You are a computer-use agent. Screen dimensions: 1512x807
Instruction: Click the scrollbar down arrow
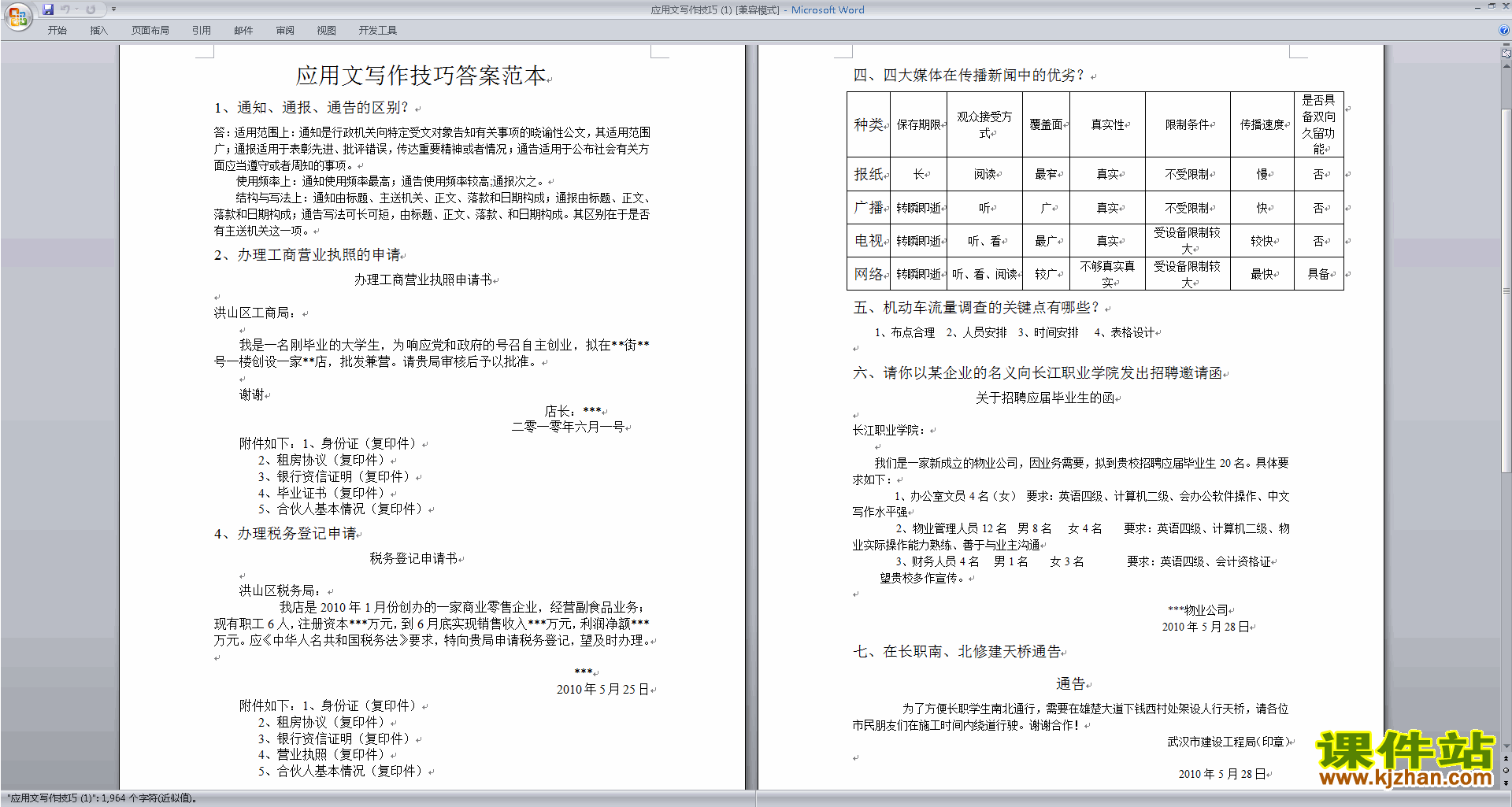pos(1506,746)
